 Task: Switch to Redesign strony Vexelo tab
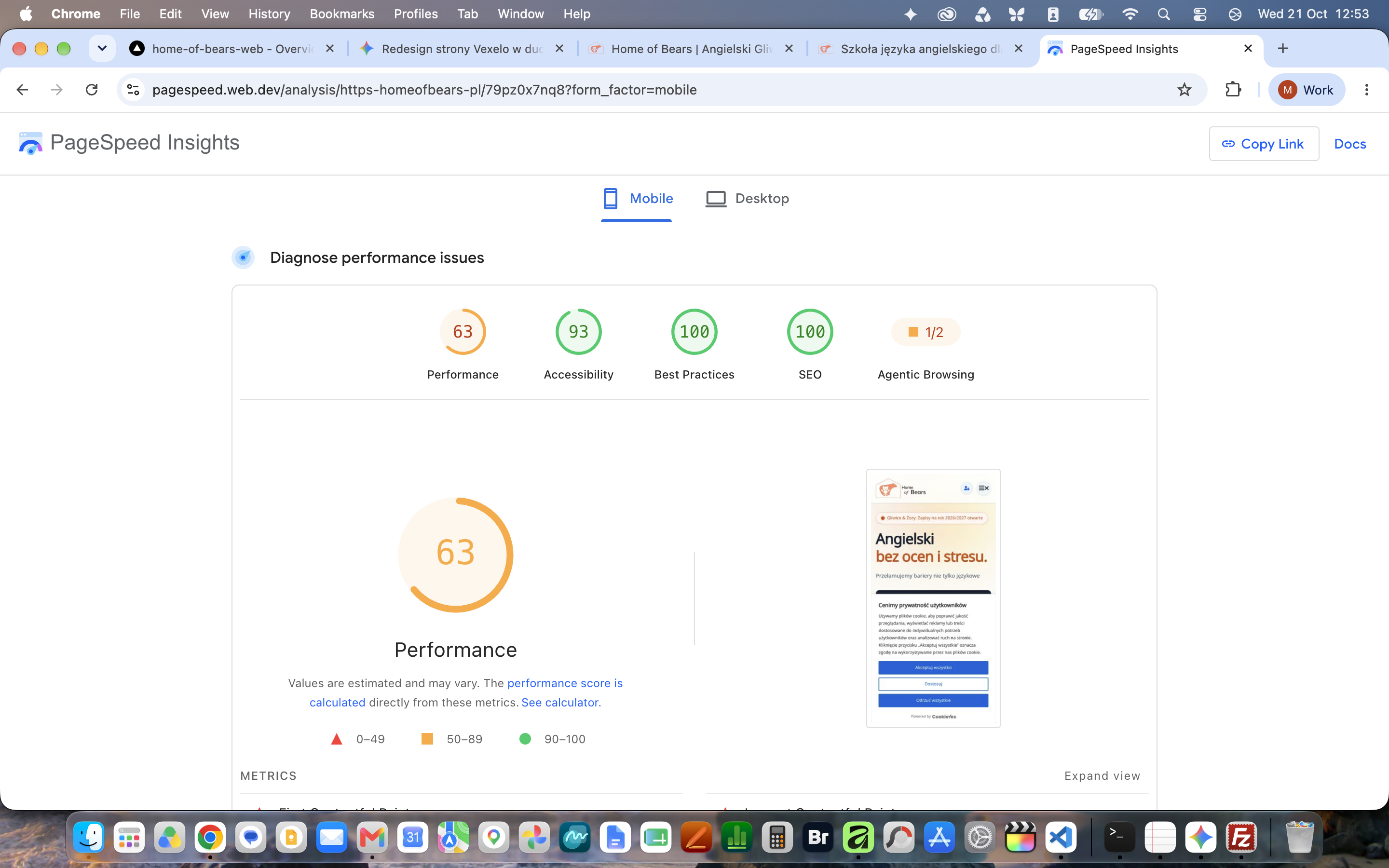click(462, 49)
